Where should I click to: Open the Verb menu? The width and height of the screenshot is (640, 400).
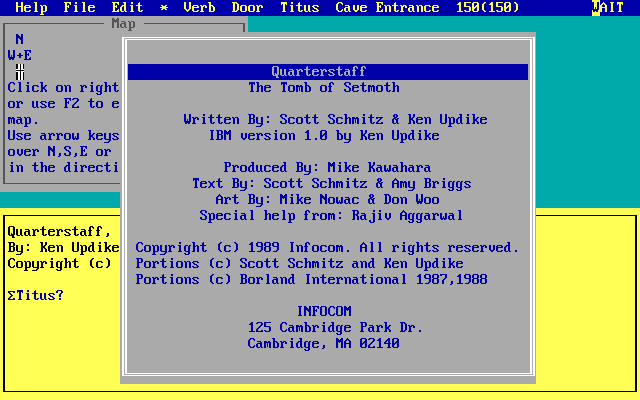point(199,7)
